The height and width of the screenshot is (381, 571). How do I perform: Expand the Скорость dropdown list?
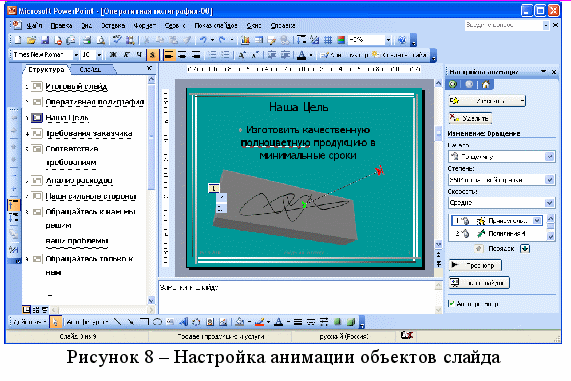[x=549, y=203]
